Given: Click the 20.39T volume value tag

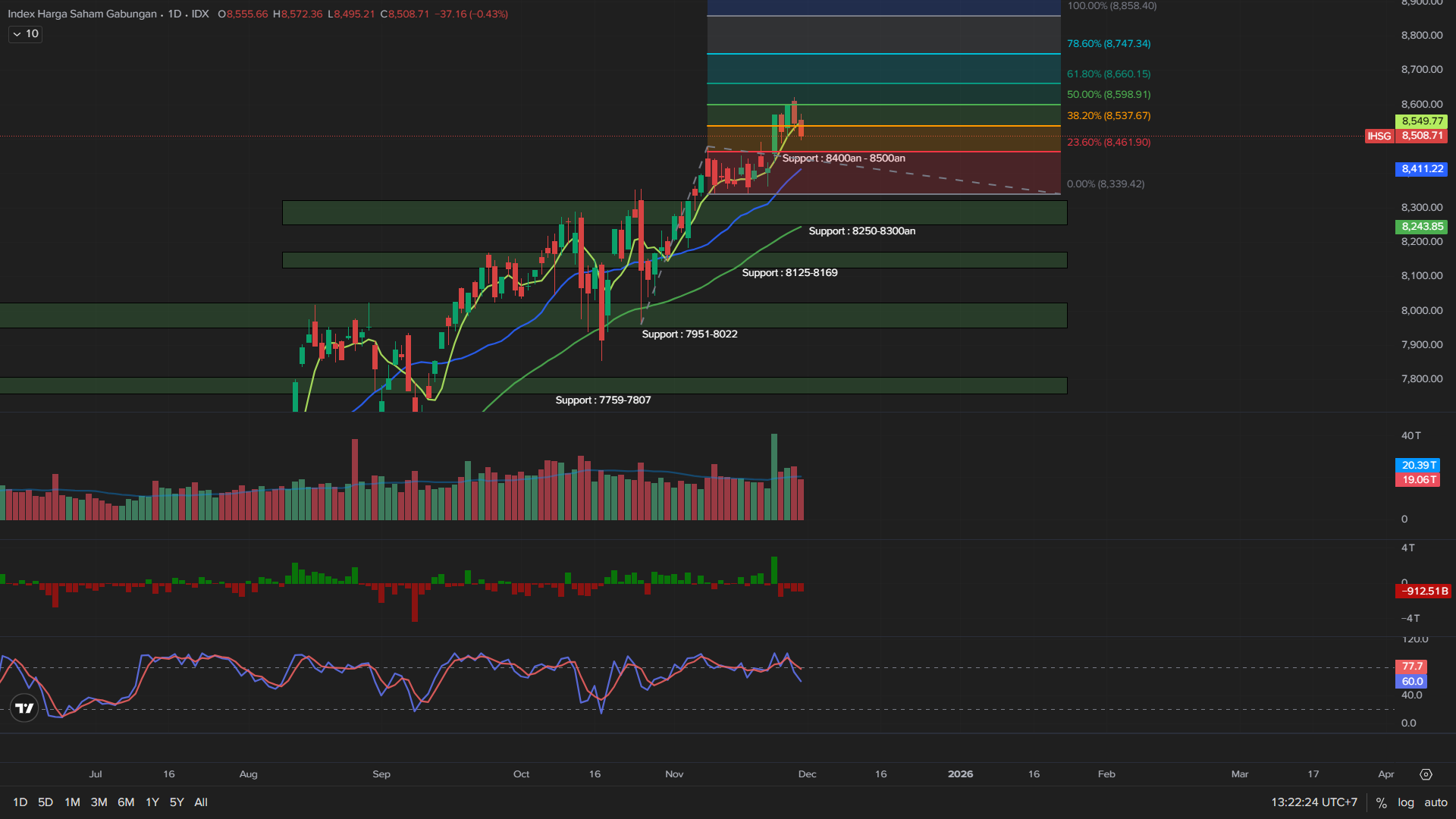Looking at the screenshot, I should coord(1418,465).
